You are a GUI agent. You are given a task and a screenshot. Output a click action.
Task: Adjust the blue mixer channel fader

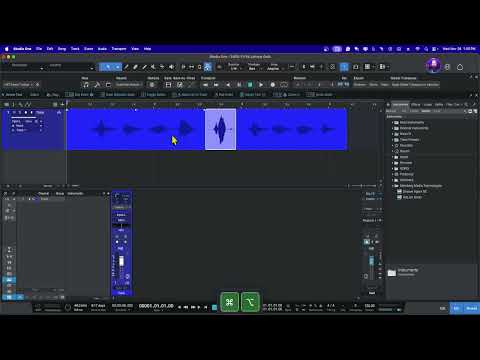(121, 261)
